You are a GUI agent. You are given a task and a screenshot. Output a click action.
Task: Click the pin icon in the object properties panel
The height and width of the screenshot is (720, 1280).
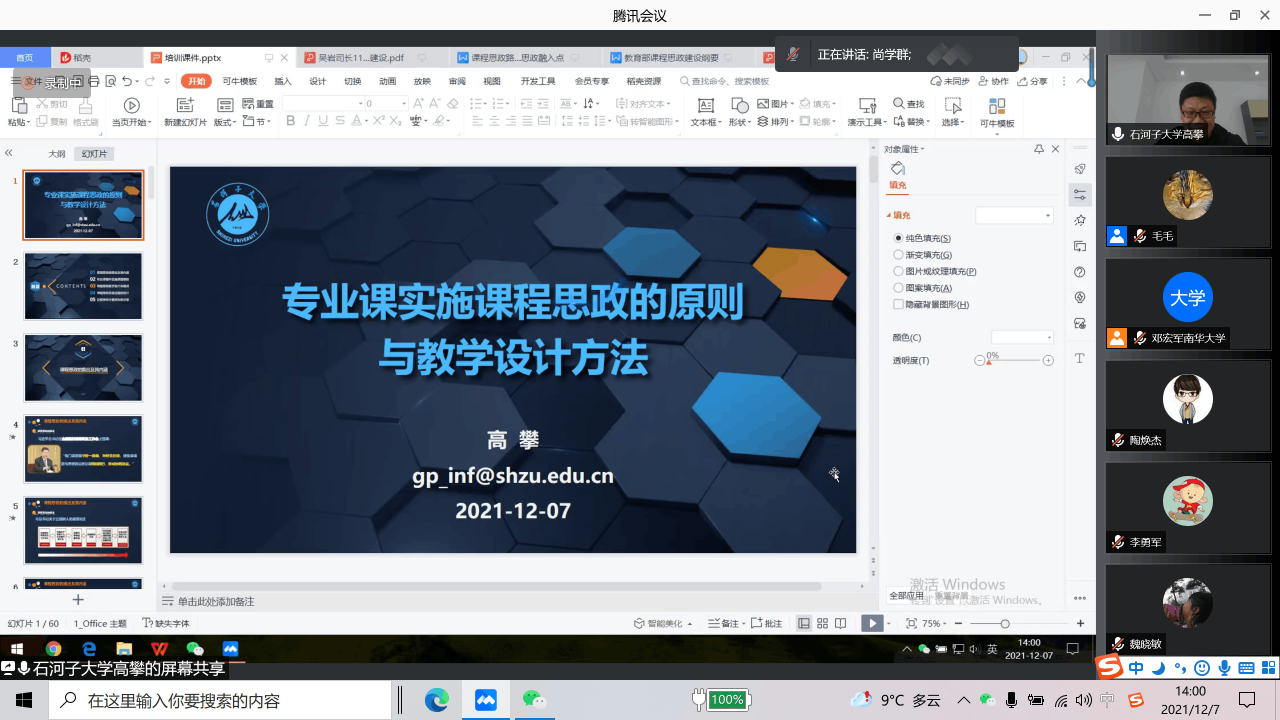pos(1039,149)
